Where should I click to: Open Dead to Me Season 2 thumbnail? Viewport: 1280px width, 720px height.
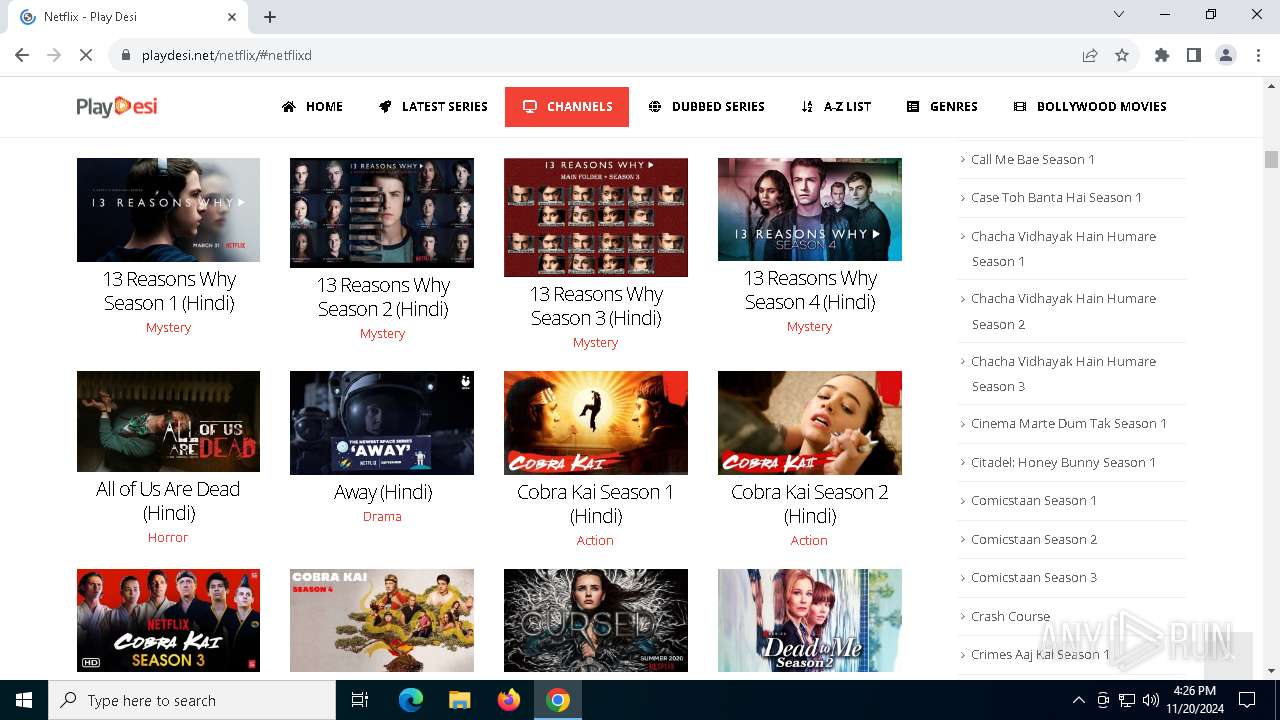[x=810, y=620]
